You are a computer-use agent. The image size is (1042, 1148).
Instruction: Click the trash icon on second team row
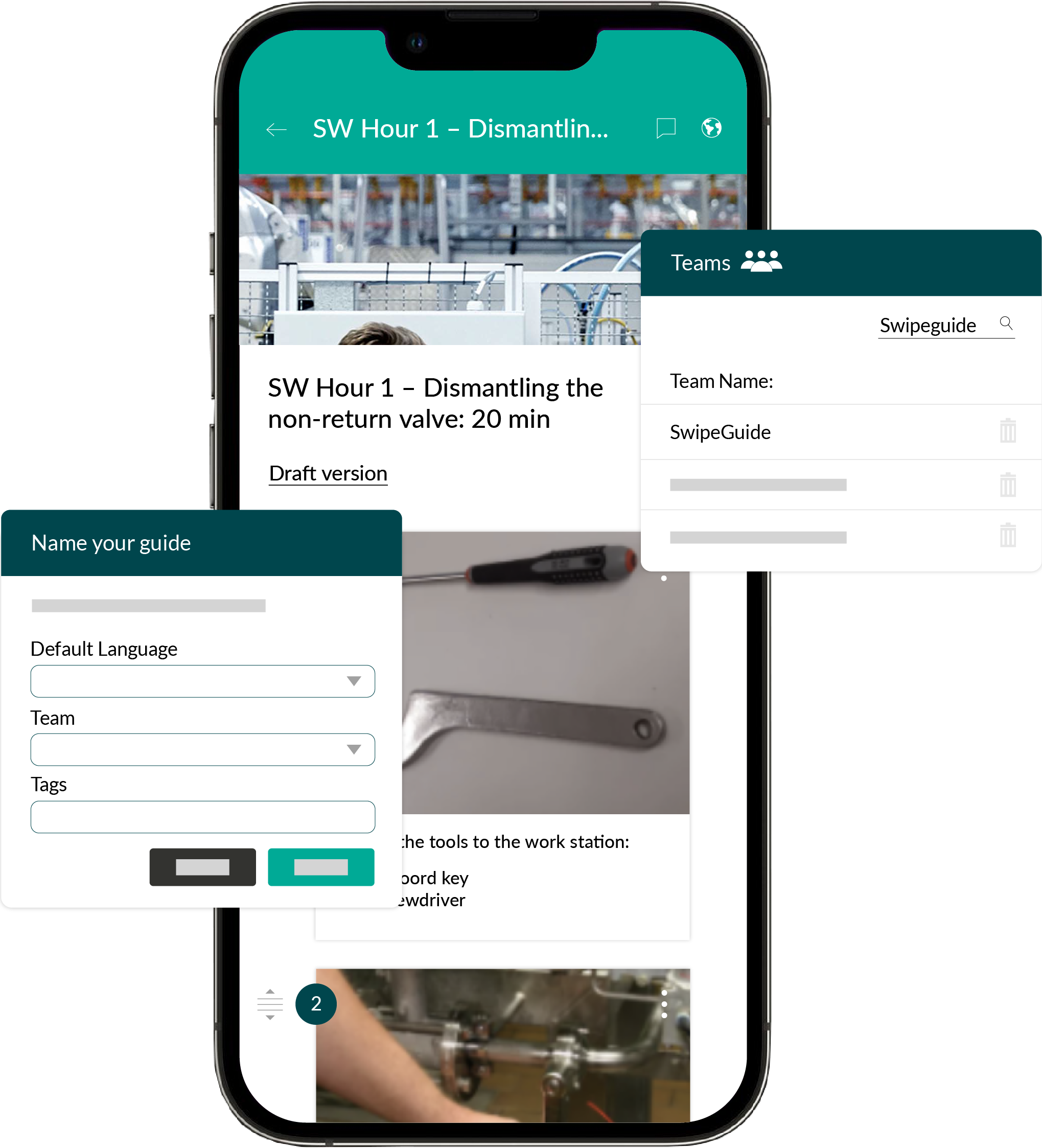click(1009, 485)
